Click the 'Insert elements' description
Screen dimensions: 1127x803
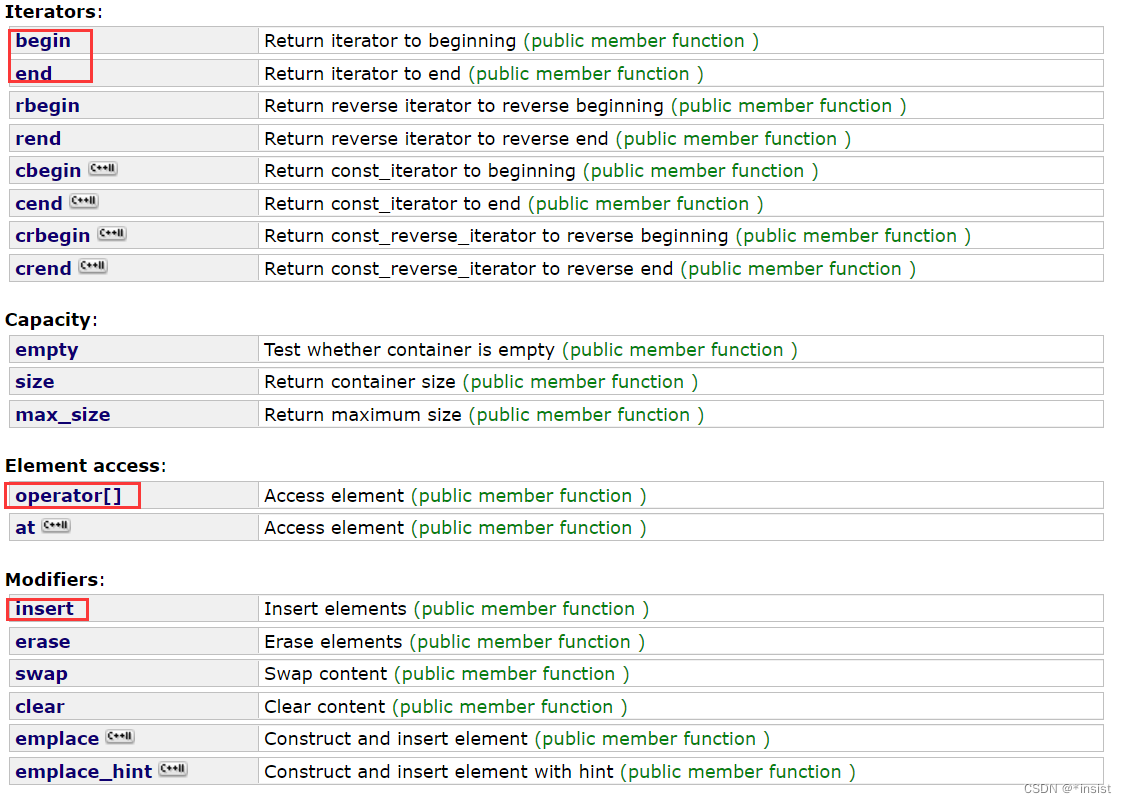pyautogui.click(x=336, y=609)
